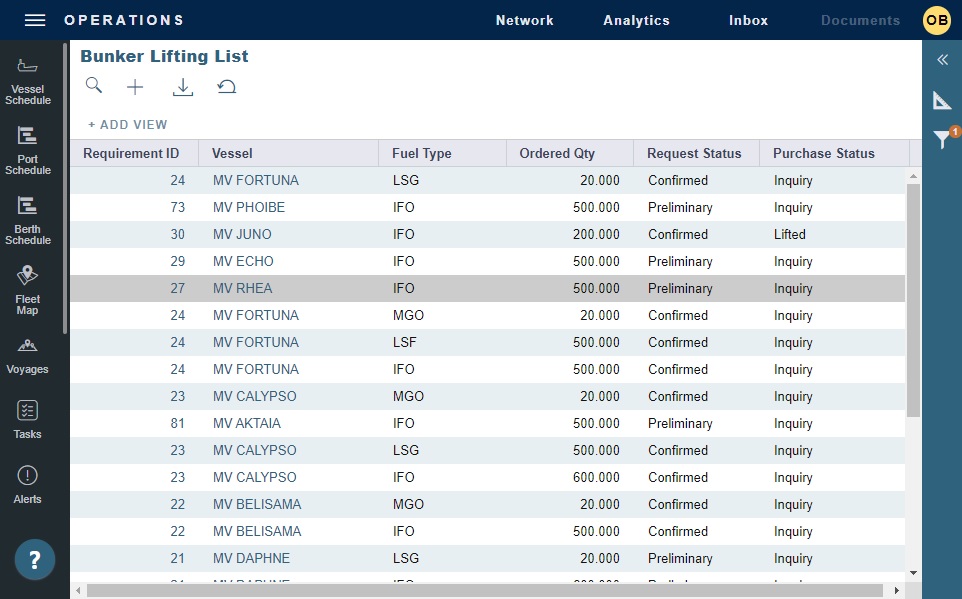Open the help question mark button

tap(35, 560)
